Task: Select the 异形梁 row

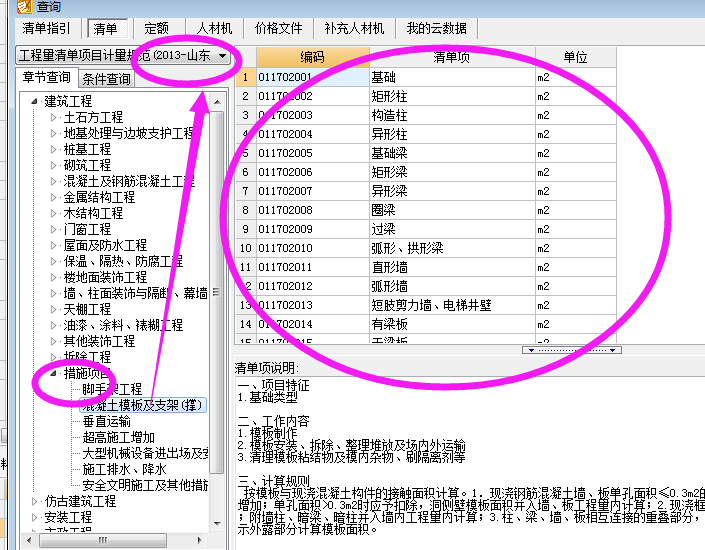Action: (426, 191)
